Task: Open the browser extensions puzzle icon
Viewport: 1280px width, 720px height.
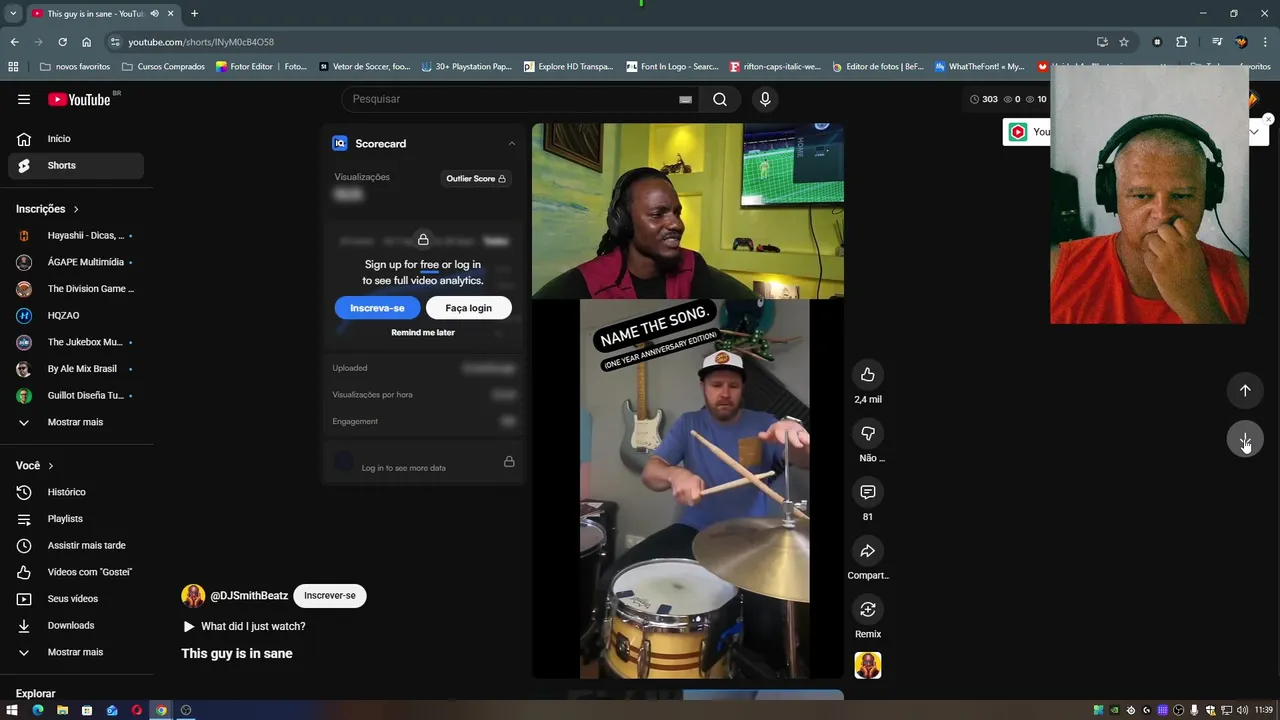Action: [1182, 42]
